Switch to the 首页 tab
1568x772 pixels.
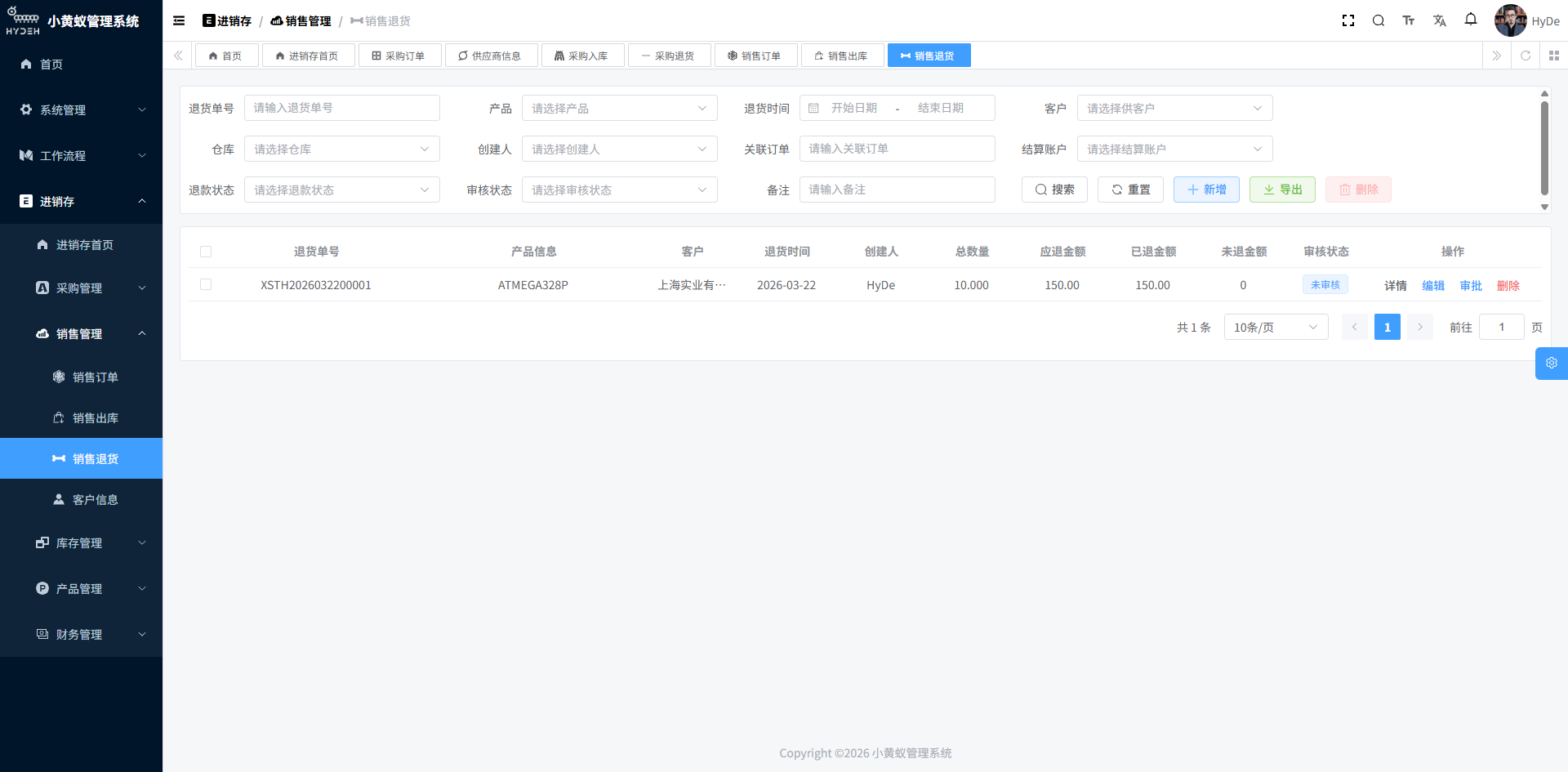point(226,56)
